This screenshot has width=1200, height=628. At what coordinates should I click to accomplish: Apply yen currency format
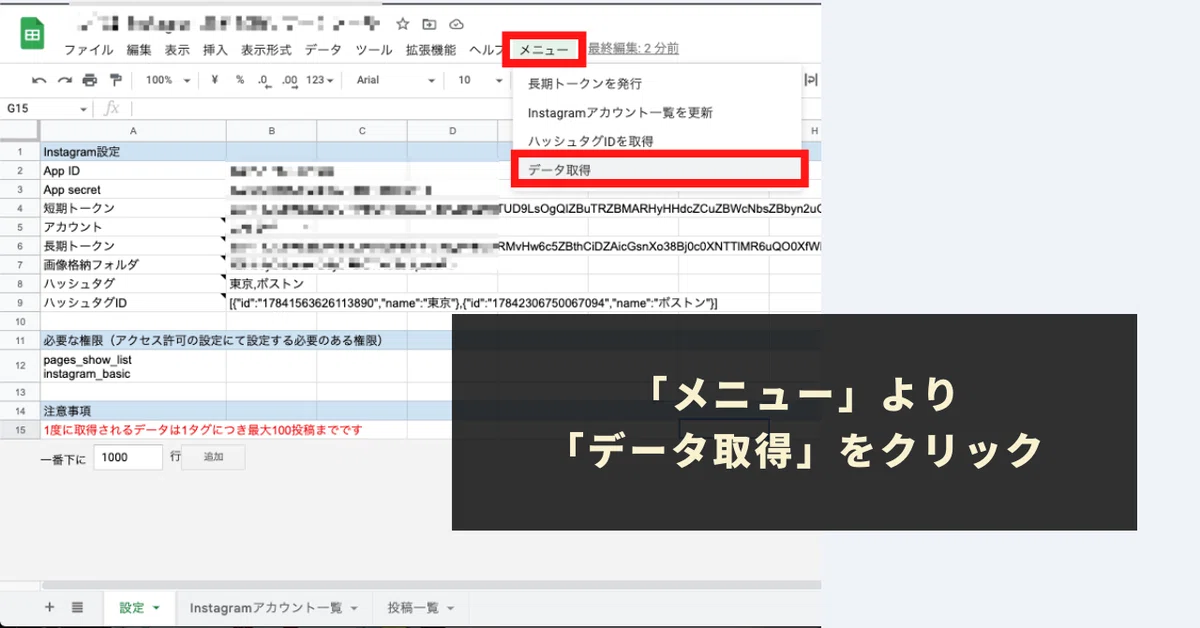pos(214,80)
